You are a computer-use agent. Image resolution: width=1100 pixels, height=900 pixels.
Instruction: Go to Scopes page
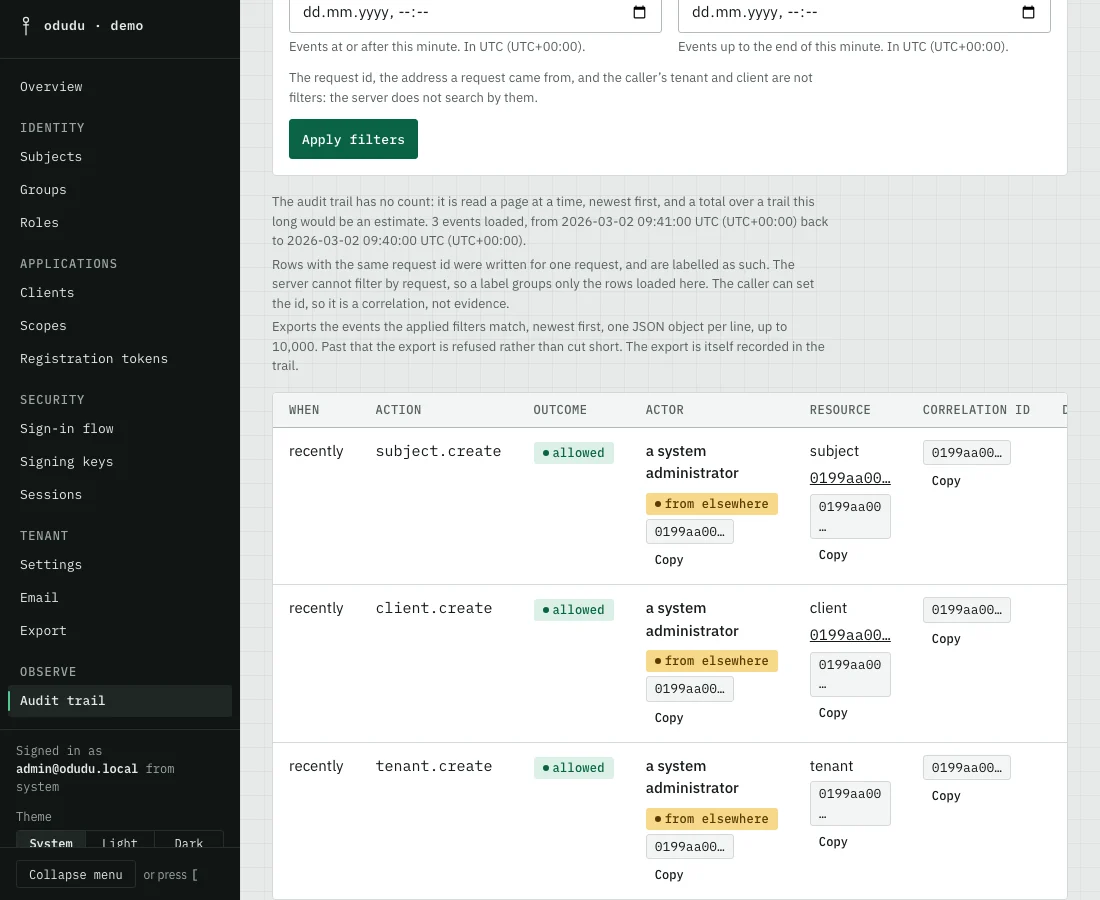(43, 325)
